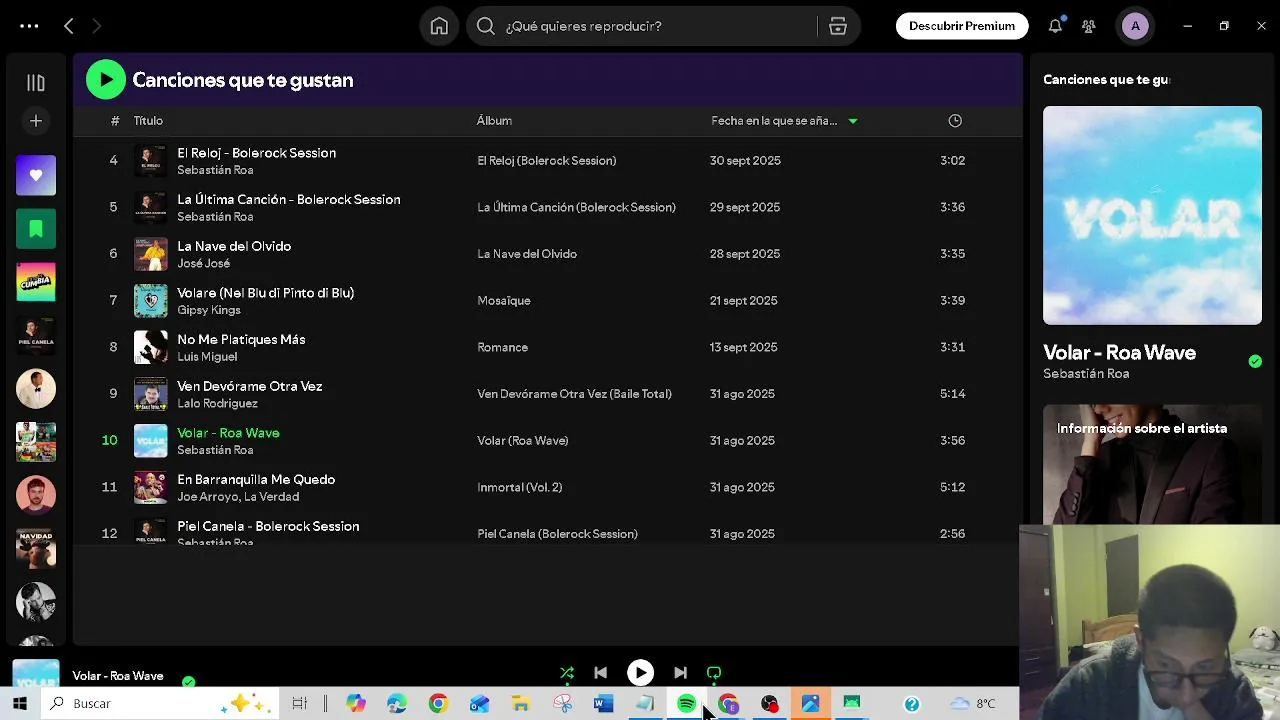Click the La Nave del Olvido cover thumbnail
Screen dimensions: 1280x720
pyautogui.click(x=151, y=254)
